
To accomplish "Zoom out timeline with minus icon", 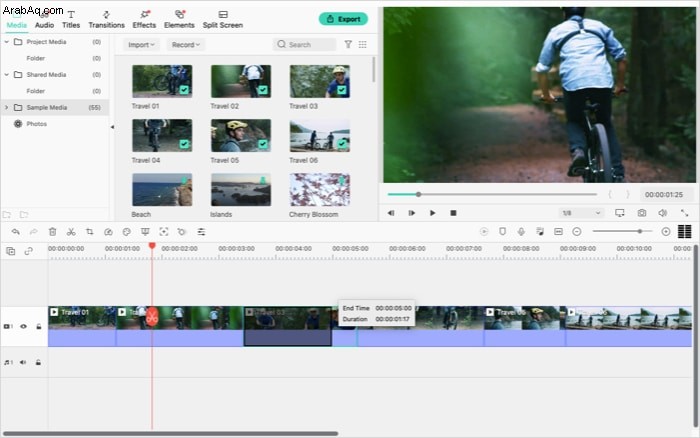I will (x=577, y=231).
